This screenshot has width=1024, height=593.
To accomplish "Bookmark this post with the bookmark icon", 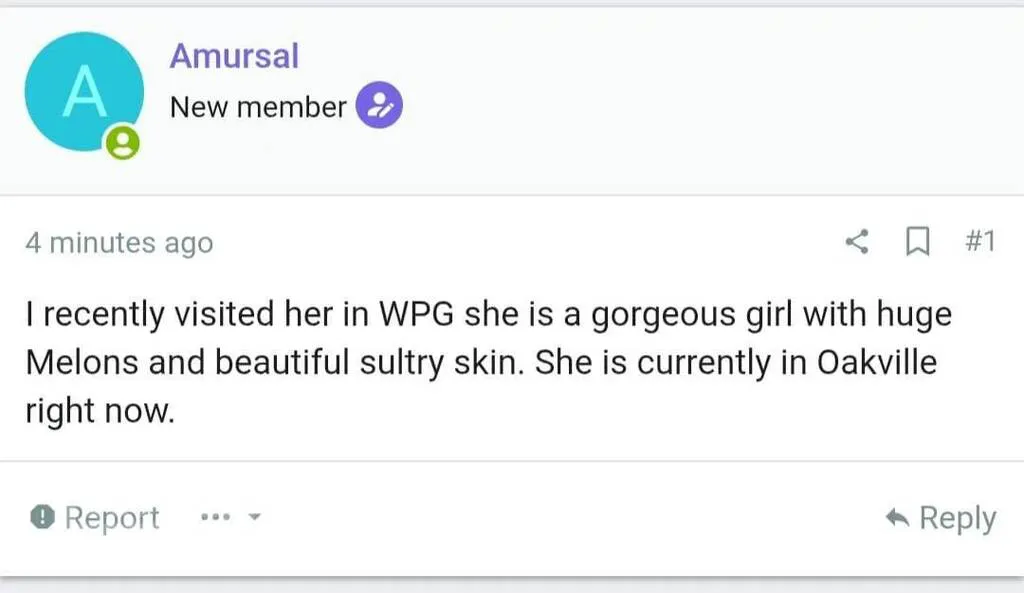I will coord(916,242).
